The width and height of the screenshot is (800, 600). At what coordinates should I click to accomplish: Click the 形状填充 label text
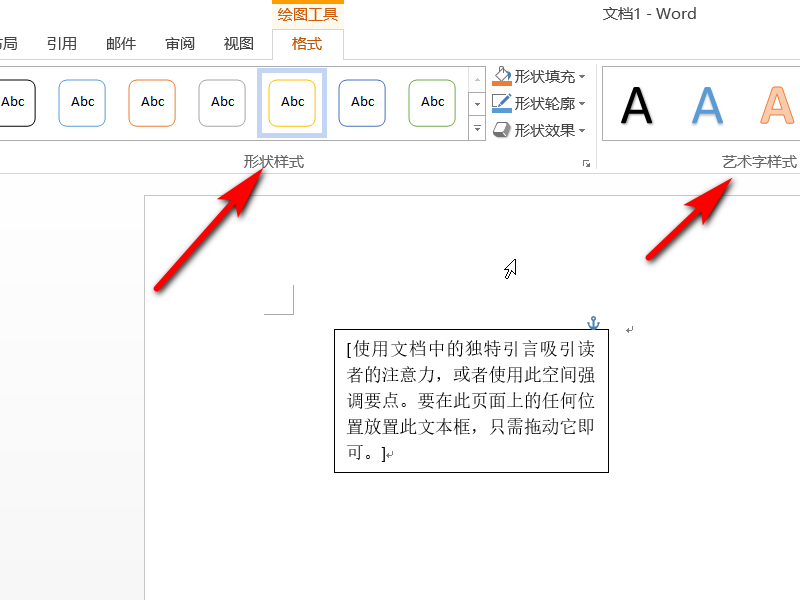[544, 77]
